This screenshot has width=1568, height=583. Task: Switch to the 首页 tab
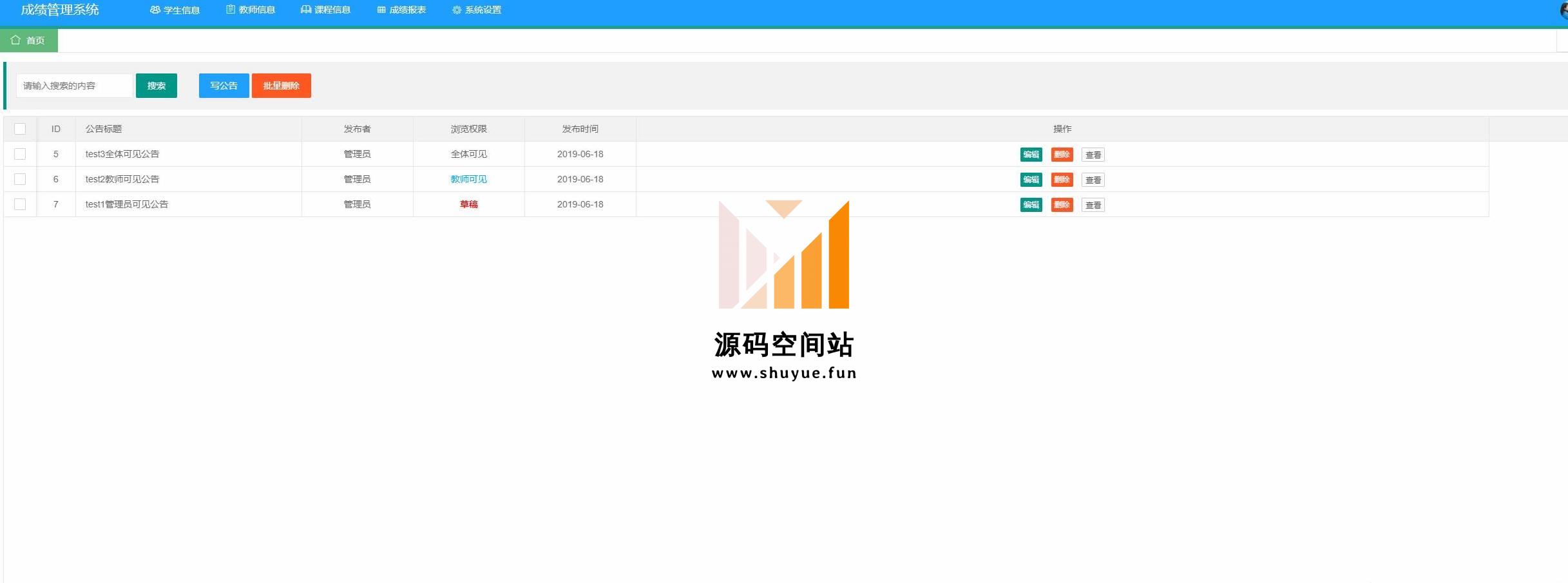pyautogui.click(x=29, y=41)
